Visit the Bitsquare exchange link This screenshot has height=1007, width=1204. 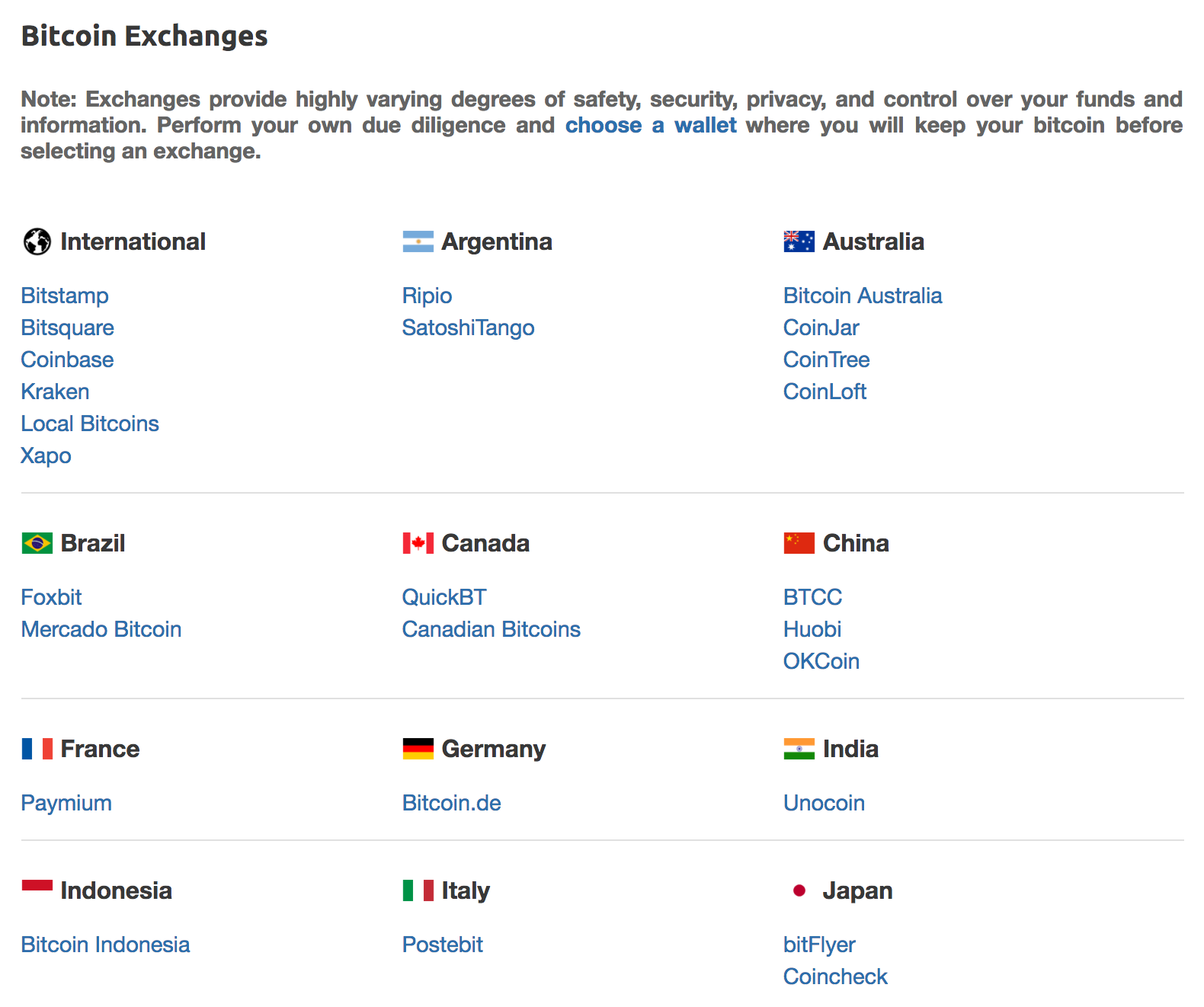[x=68, y=328]
